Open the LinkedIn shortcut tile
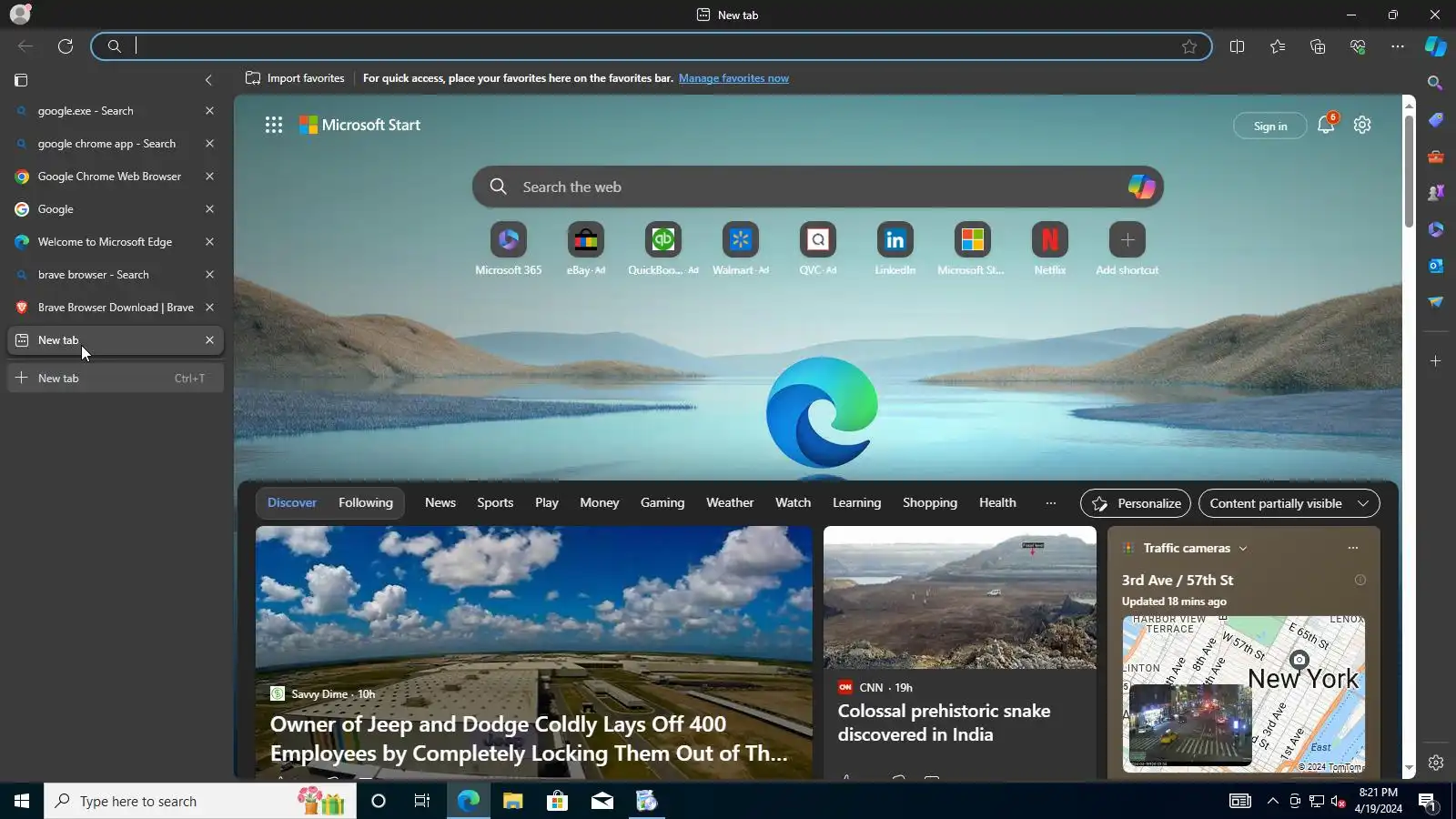Screen dimensions: 1456x819 [895, 248]
